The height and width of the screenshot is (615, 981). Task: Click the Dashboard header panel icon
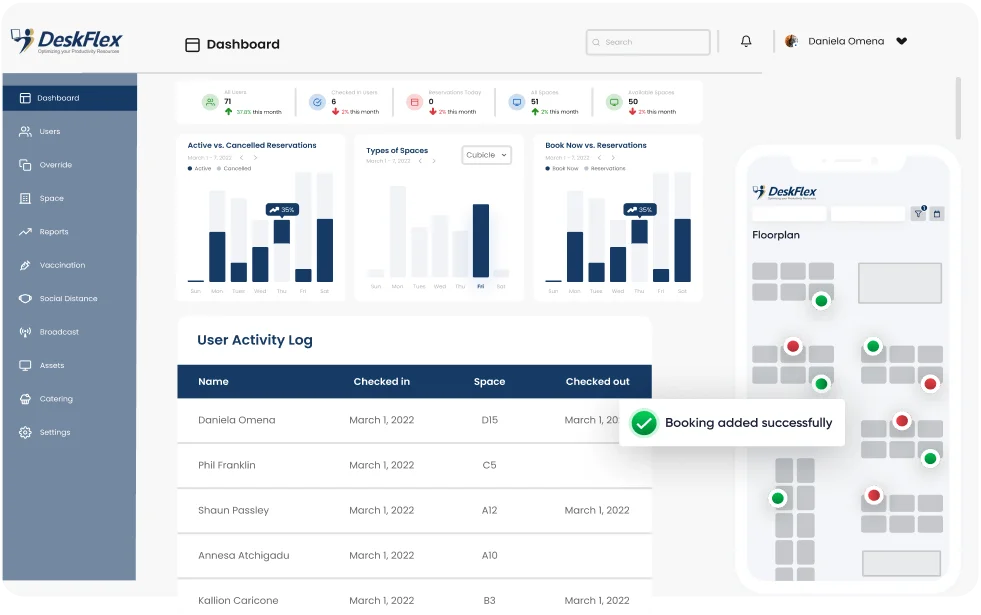pos(193,44)
